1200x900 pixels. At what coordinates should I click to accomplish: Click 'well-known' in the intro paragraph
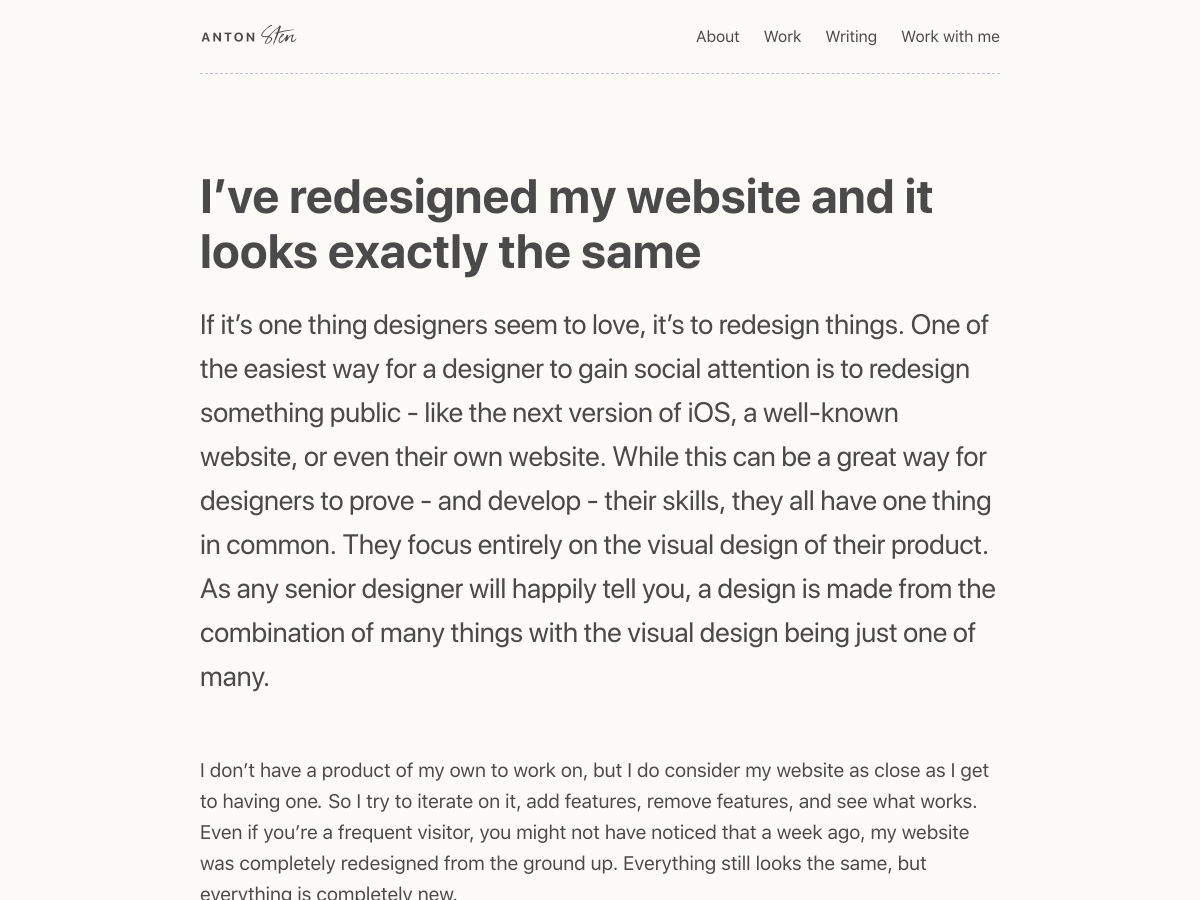point(830,413)
